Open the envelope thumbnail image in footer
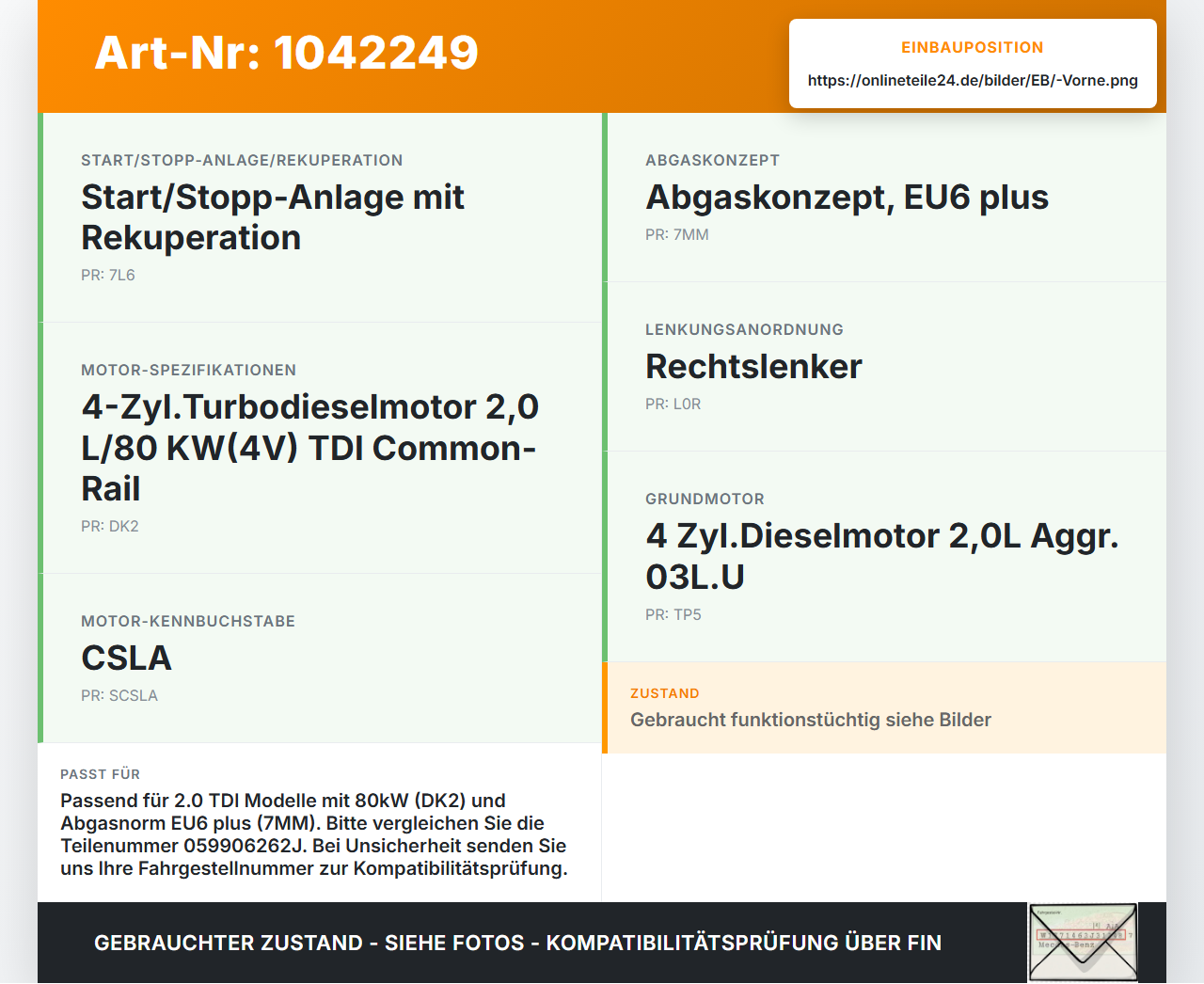The image size is (1204, 984). click(x=1083, y=943)
